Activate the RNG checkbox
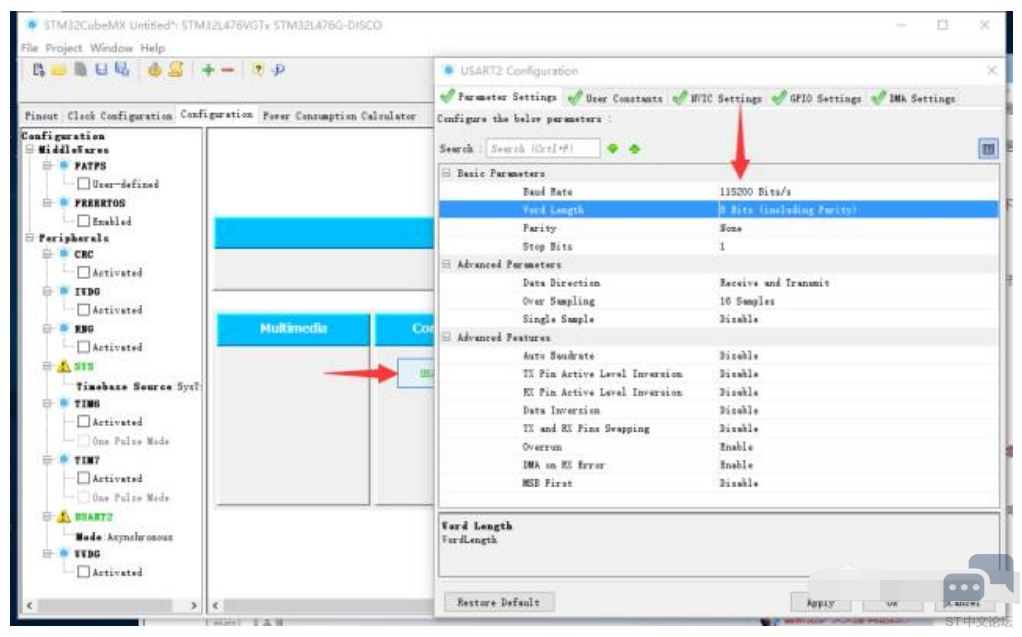The image size is (1022, 637). pos(83,347)
